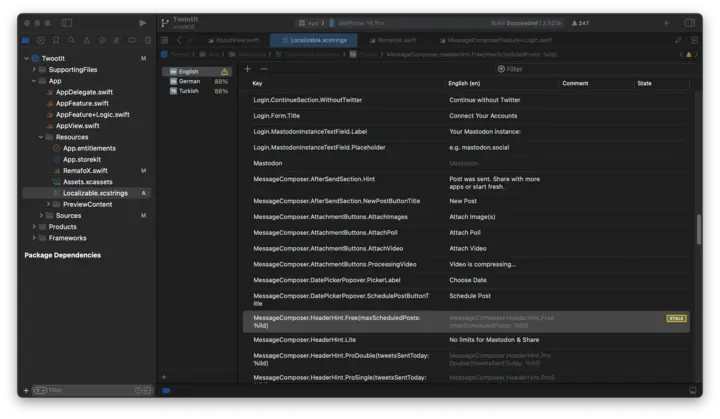
Task: Expand the Products group
Action: coord(34,227)
